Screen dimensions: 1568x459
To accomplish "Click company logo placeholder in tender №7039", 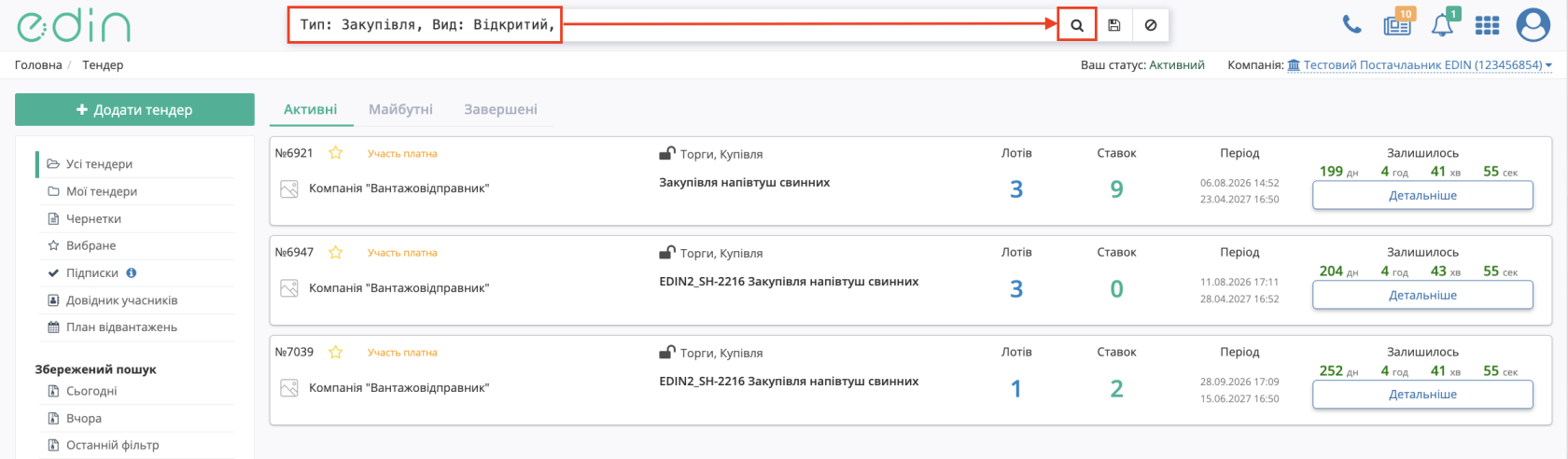I will [289, 387].
